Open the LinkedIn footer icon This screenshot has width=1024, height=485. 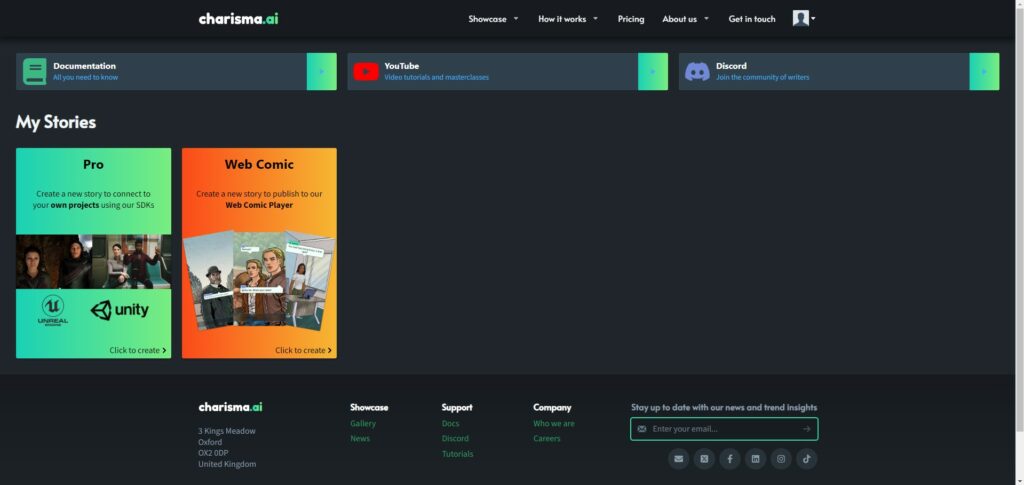click(x=756, y=459)
